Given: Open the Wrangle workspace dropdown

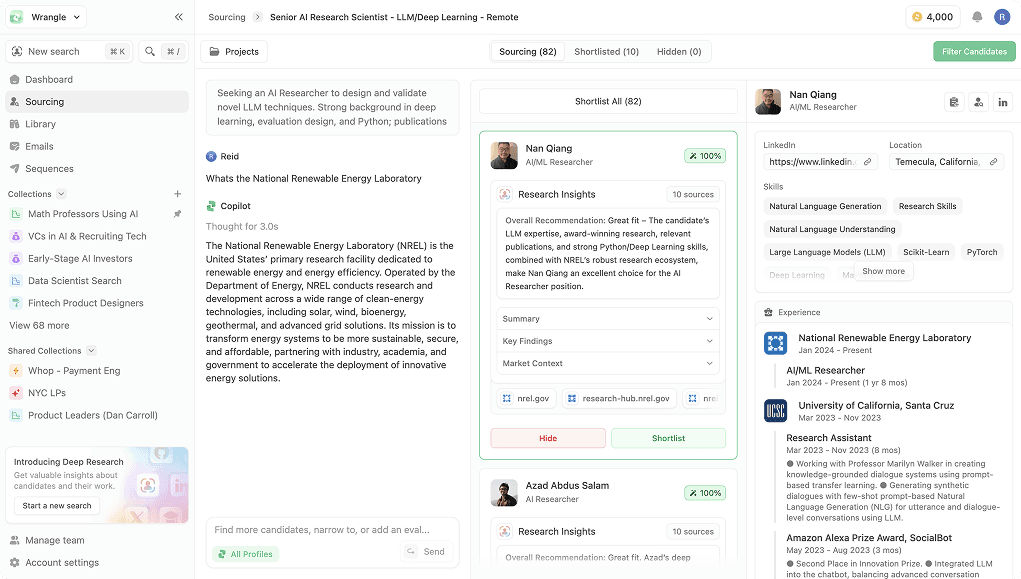Looking at the screenshot, I should click(x=46, y=17).
